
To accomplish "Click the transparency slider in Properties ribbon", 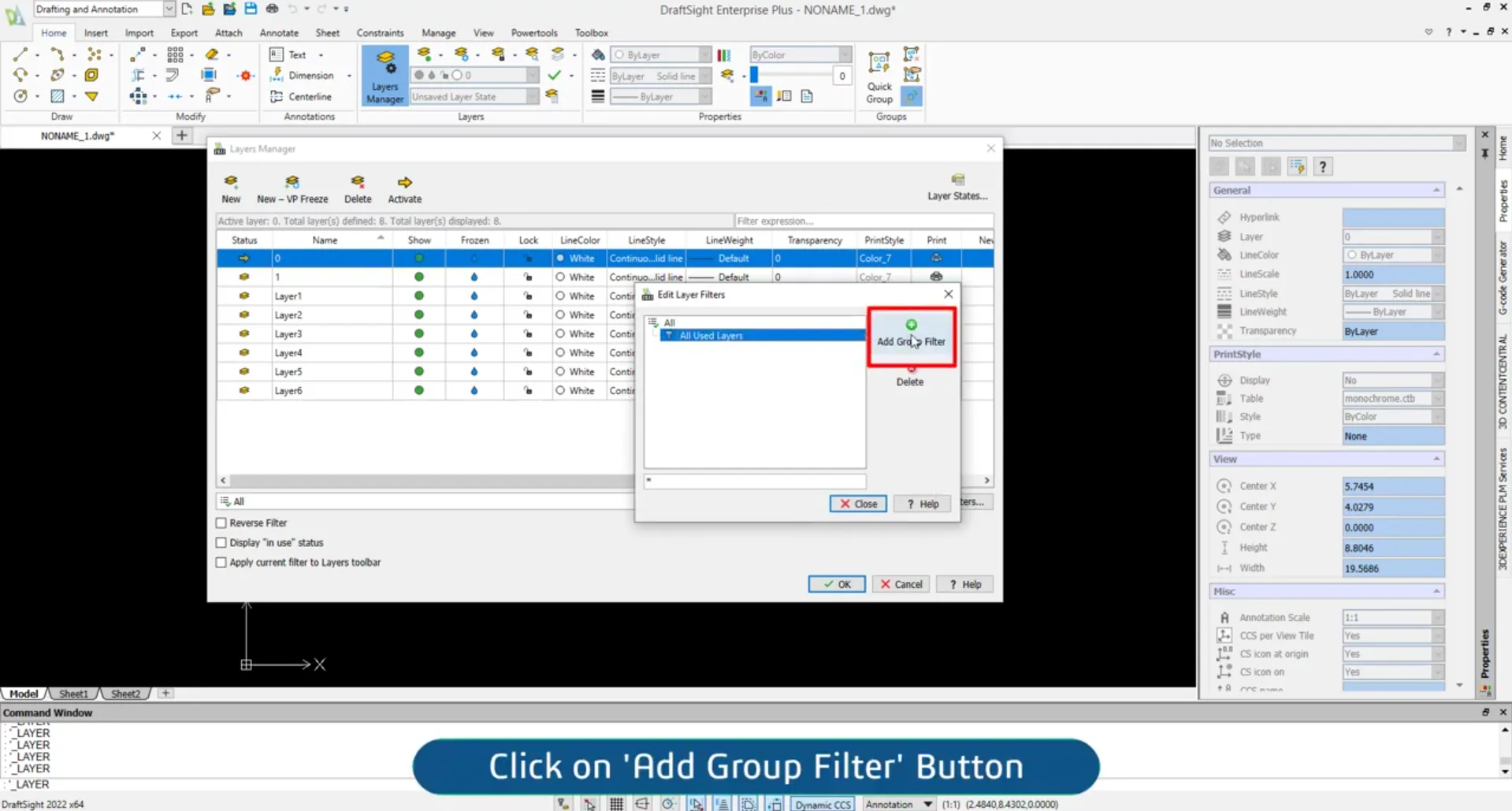I will tap(792, 76).
